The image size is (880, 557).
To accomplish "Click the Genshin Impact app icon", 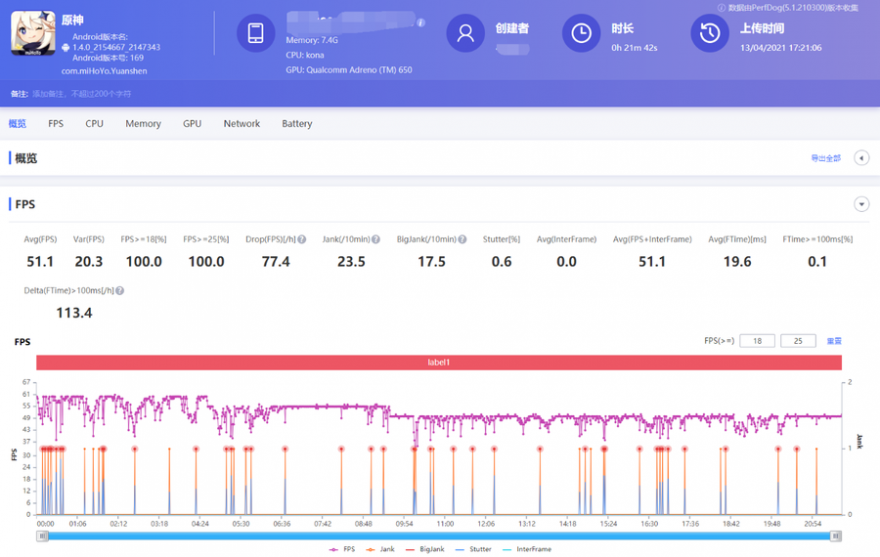I will click(33, 33).
